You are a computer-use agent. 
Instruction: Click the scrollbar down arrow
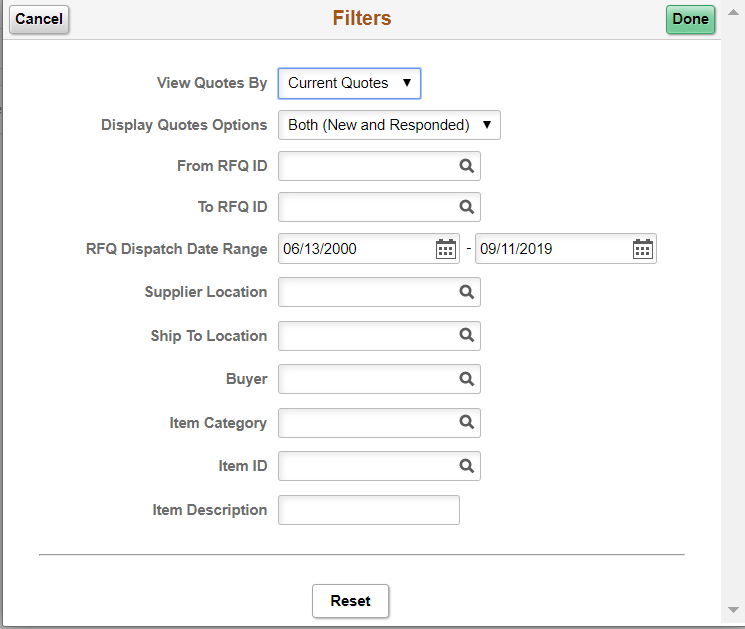pos(733,610)
